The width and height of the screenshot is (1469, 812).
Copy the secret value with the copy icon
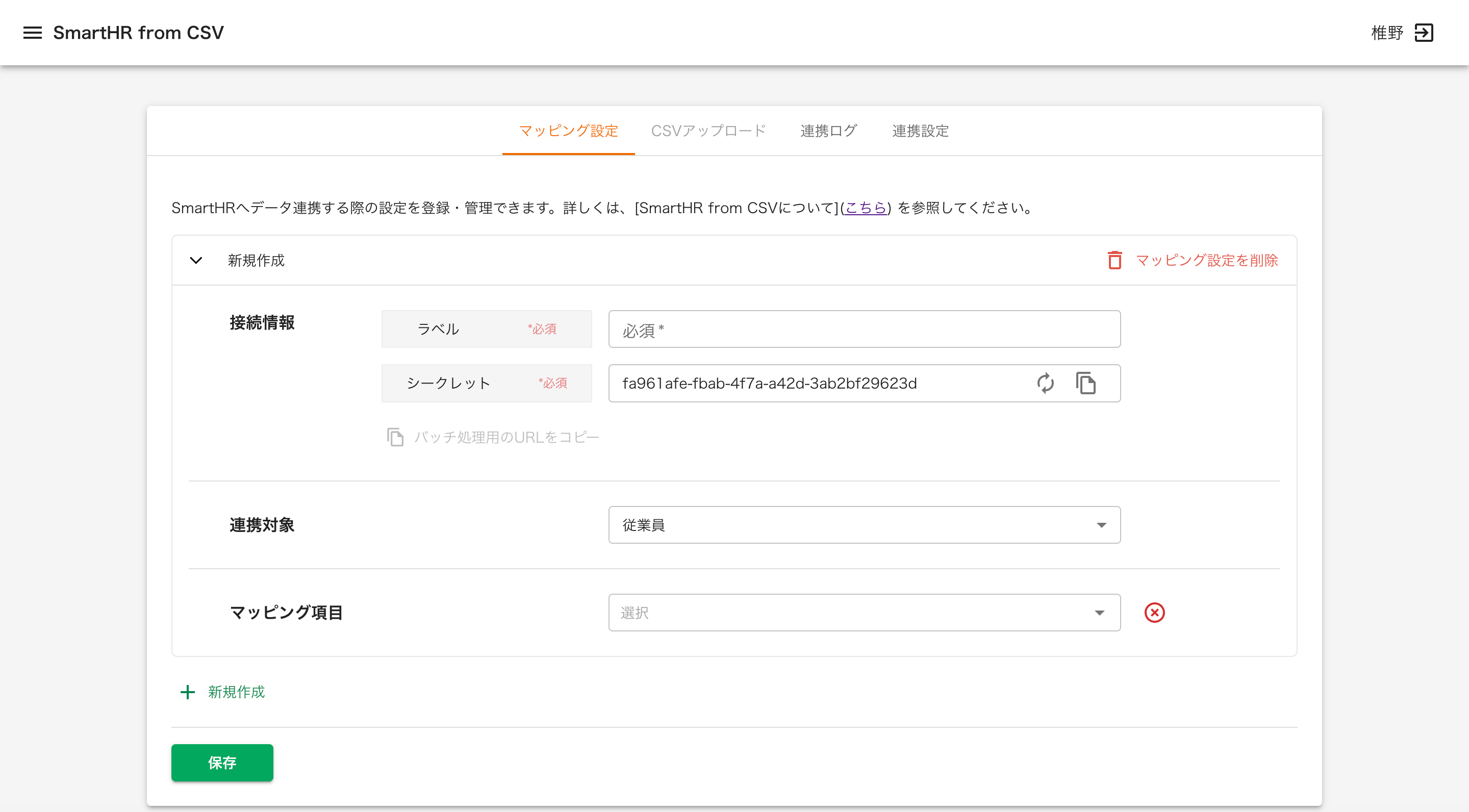point(1086,383)
